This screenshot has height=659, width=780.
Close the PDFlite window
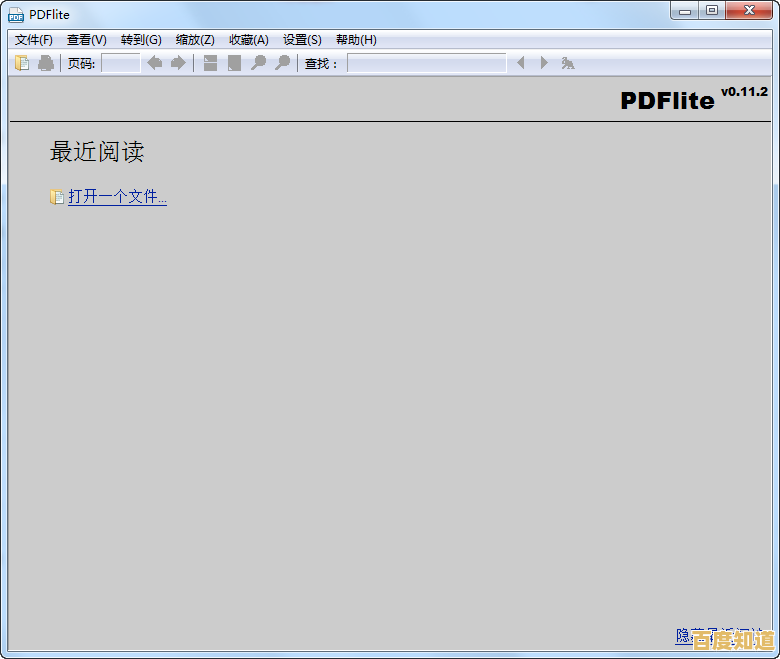pyautogui.click(x=749, y=10)
